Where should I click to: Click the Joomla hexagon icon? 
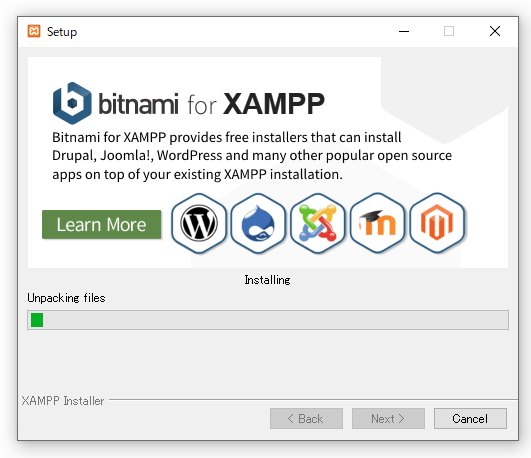point(318,223)
